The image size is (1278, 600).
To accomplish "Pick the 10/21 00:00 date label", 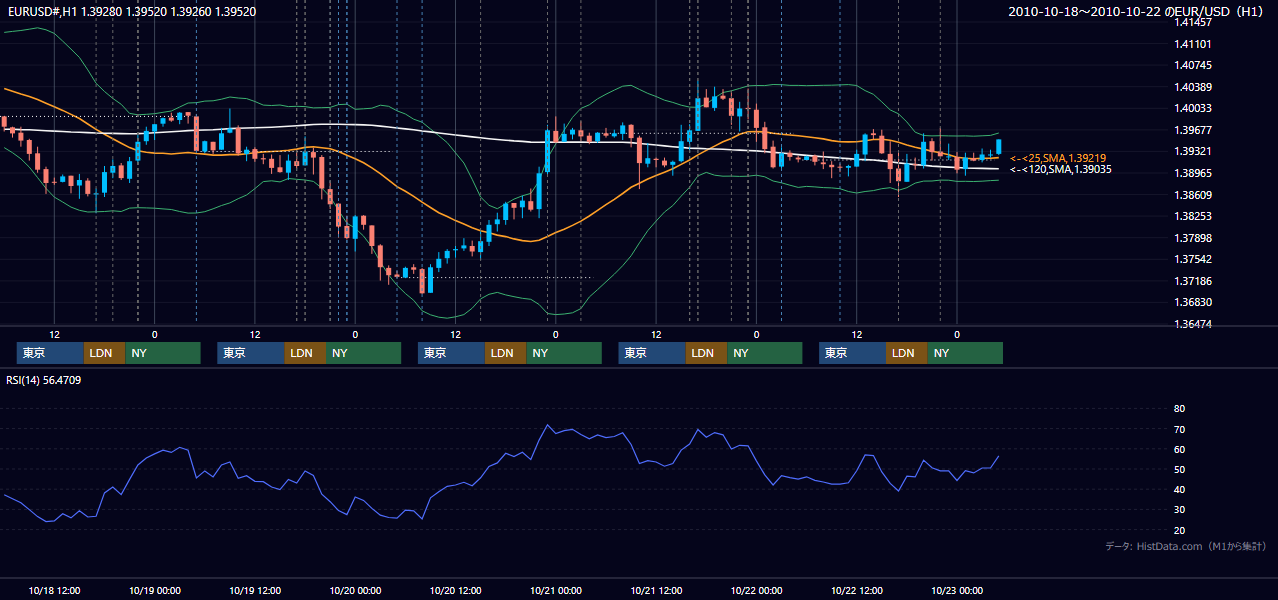I will tap(556, 590).
